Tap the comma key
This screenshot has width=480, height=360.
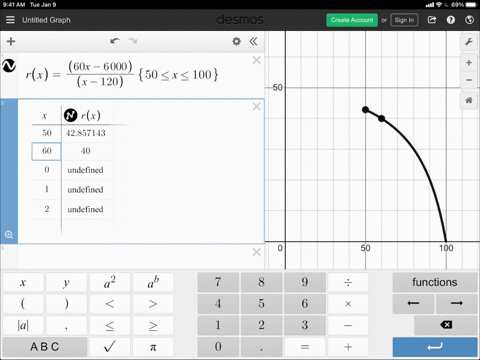[66, 325]
